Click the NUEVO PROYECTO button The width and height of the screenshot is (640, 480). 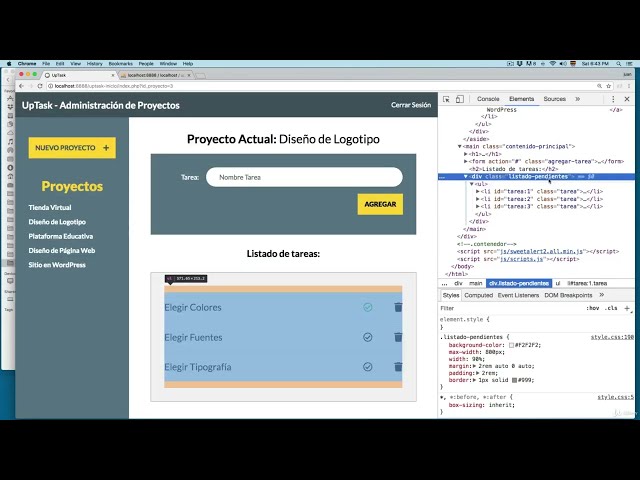[72, 148]
